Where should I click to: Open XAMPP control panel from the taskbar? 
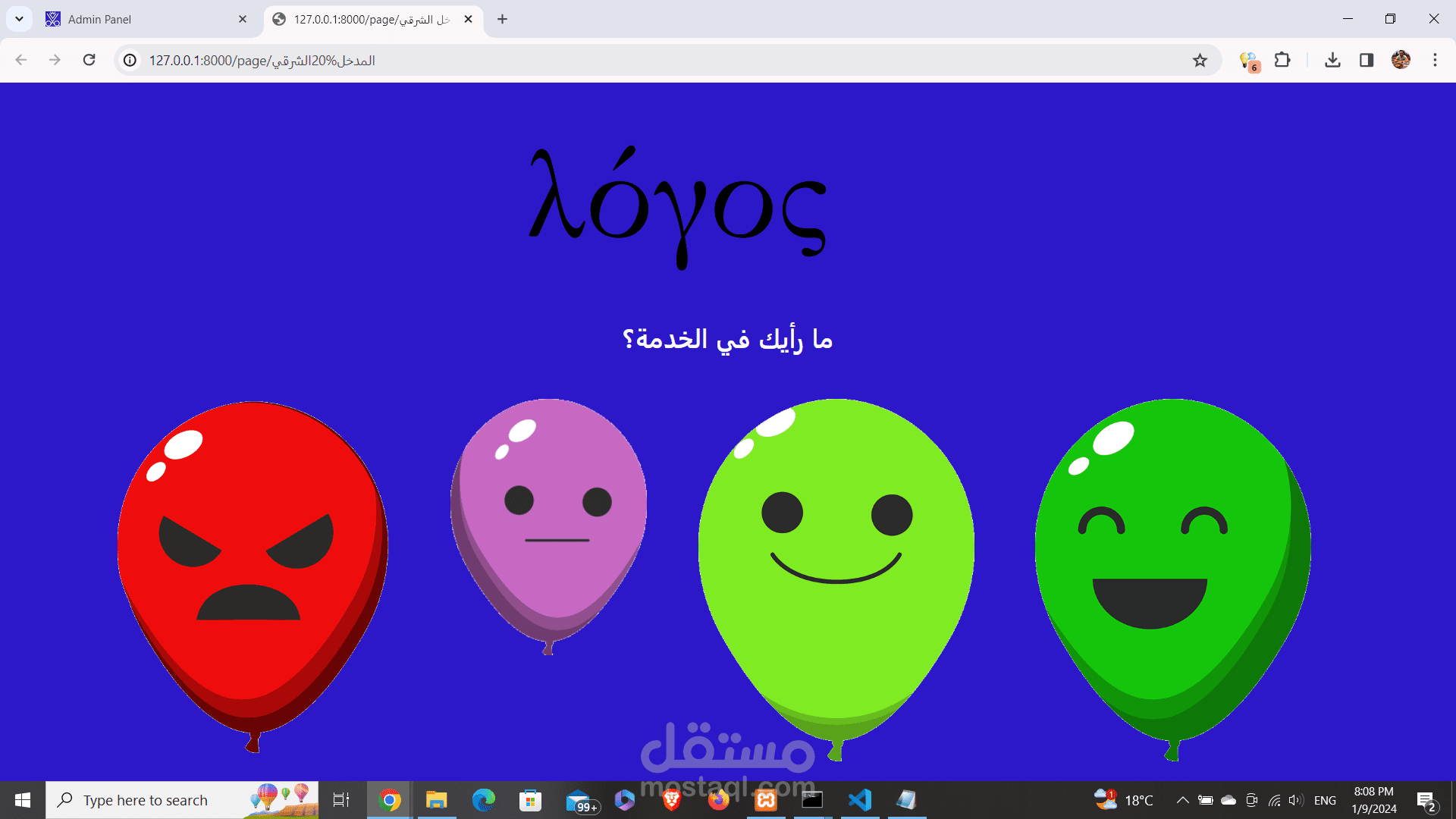point(766,799)
